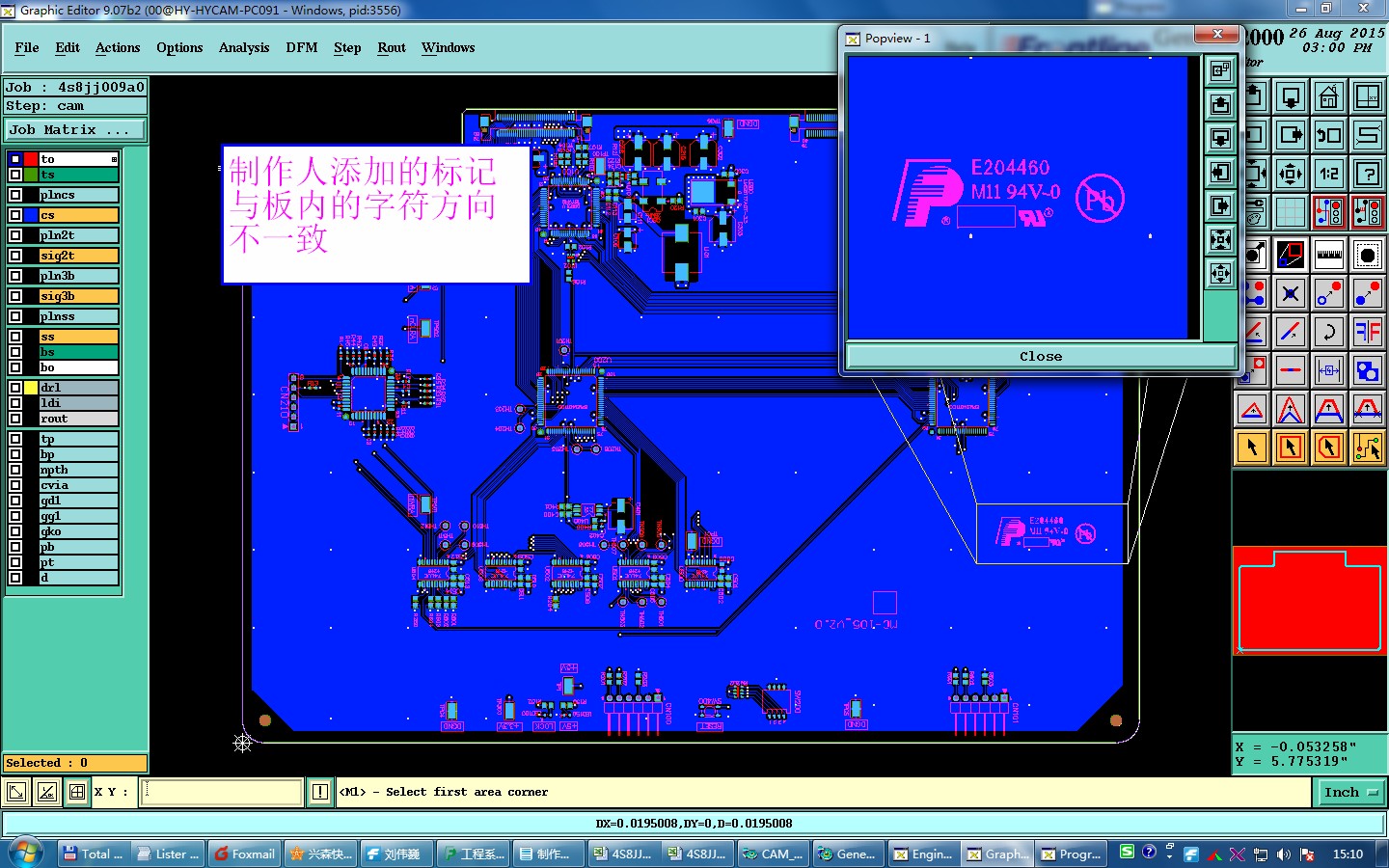Click Popview pan left icon
Screen dimensions: 1389x868
[x=1220, y=172]
